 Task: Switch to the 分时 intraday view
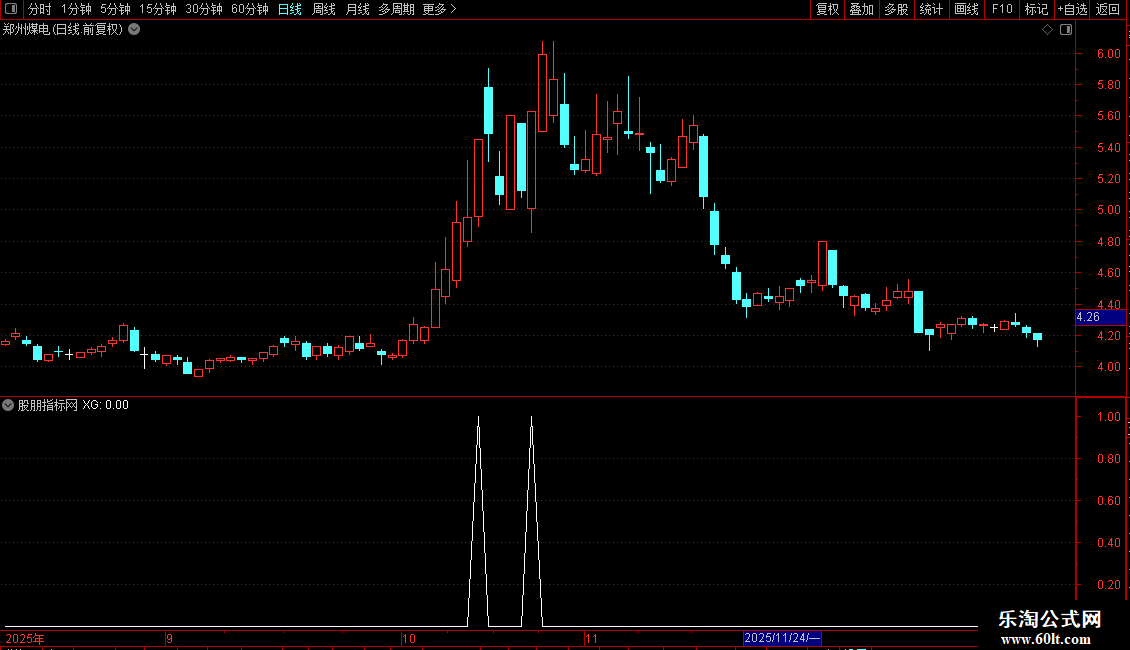[39, 9]
